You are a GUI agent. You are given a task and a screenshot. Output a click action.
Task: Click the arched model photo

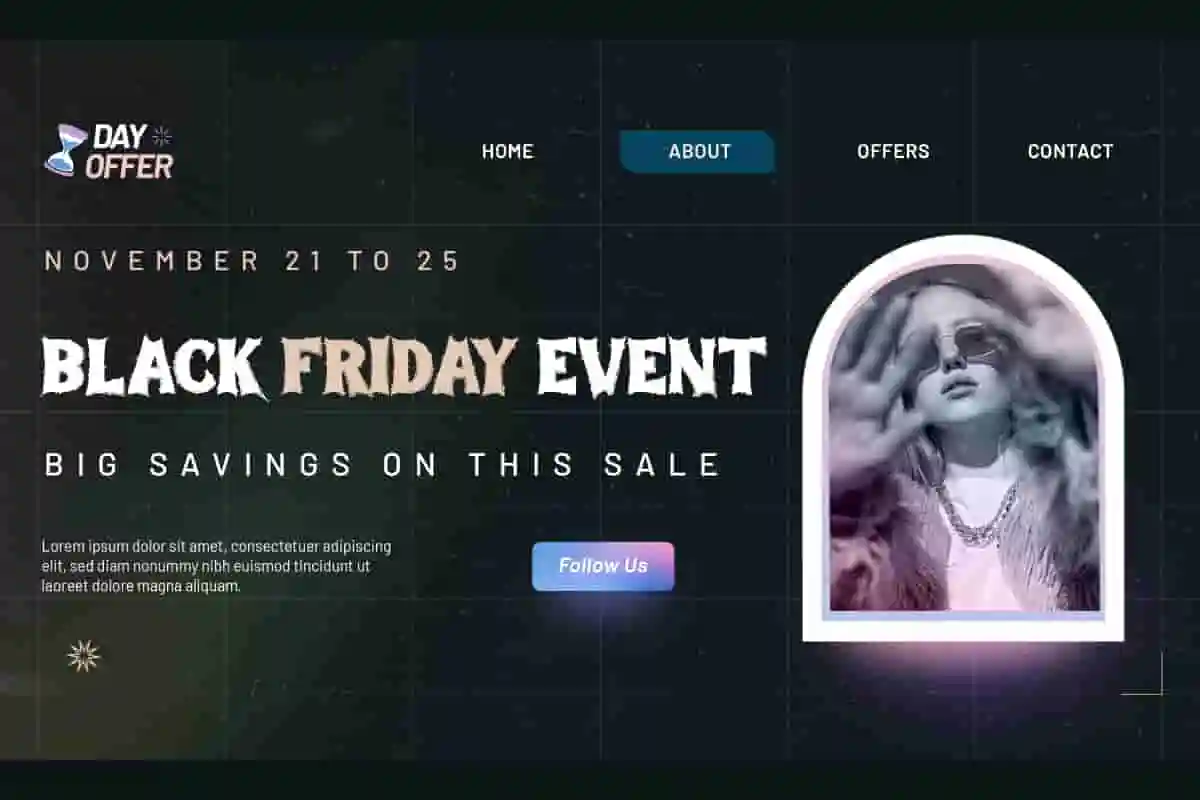pos(964,440)
